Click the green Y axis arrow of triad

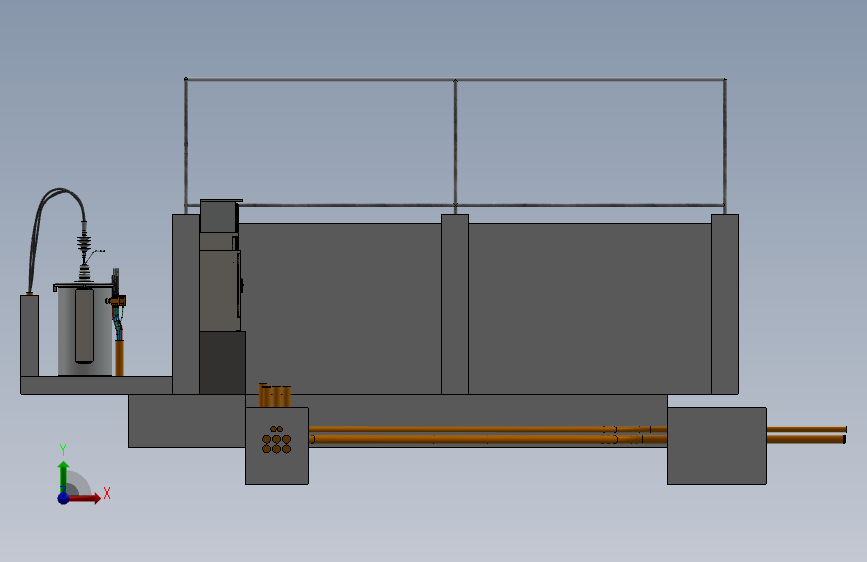[64, 476]
